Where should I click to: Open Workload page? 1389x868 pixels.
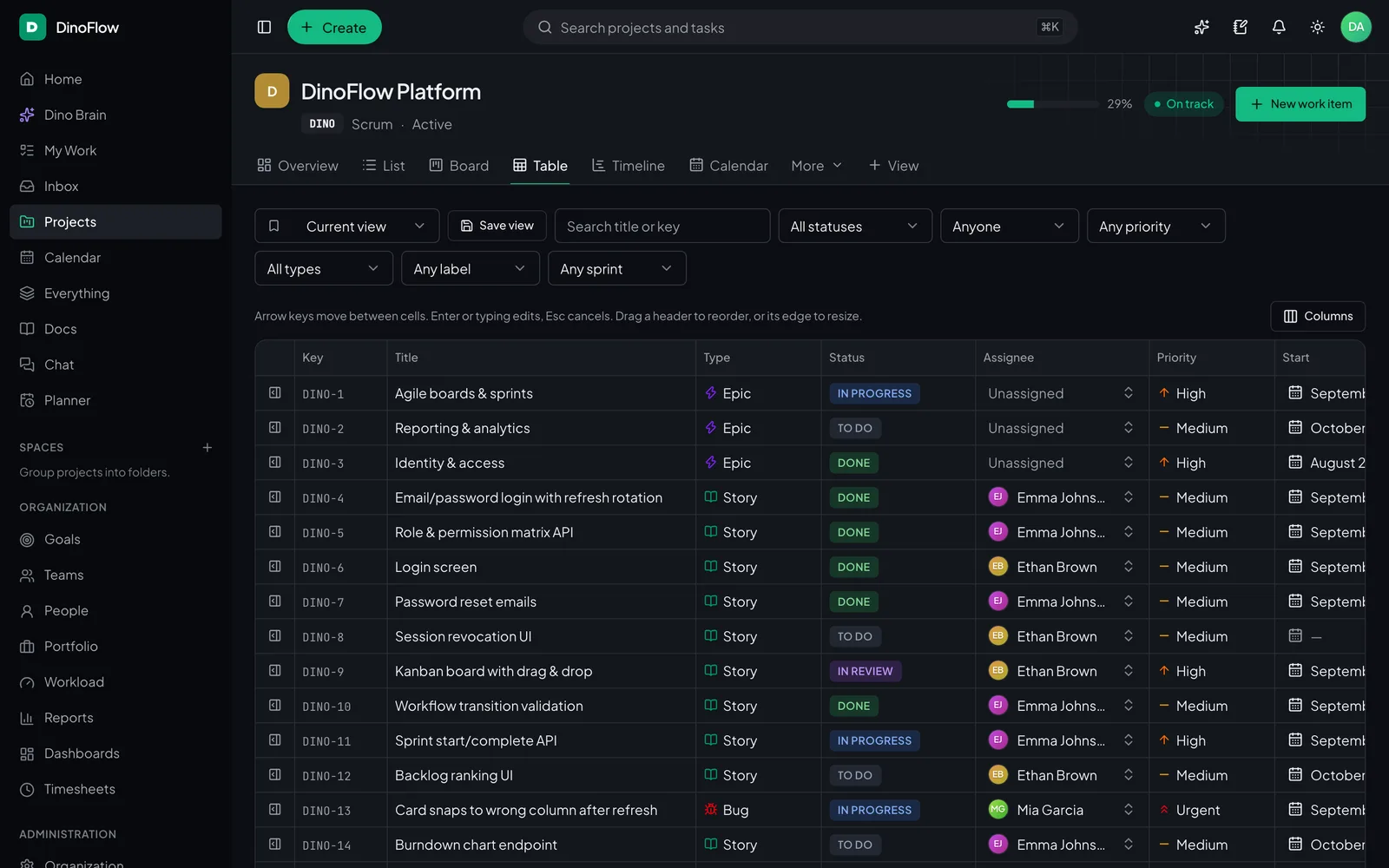tap(115, 682)
